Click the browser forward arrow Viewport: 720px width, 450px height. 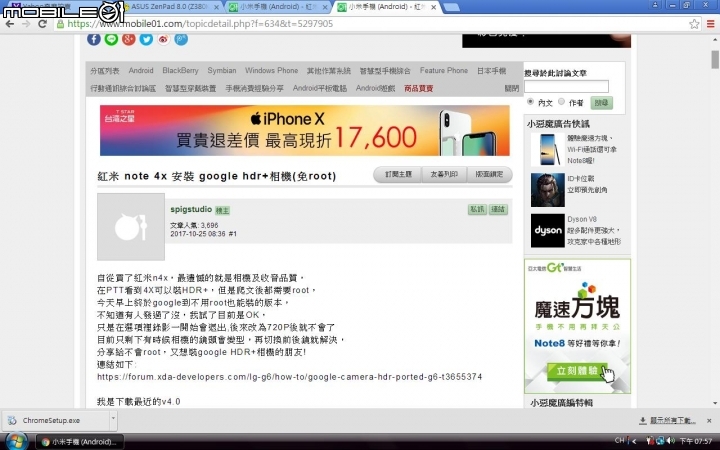coord(26,24)
